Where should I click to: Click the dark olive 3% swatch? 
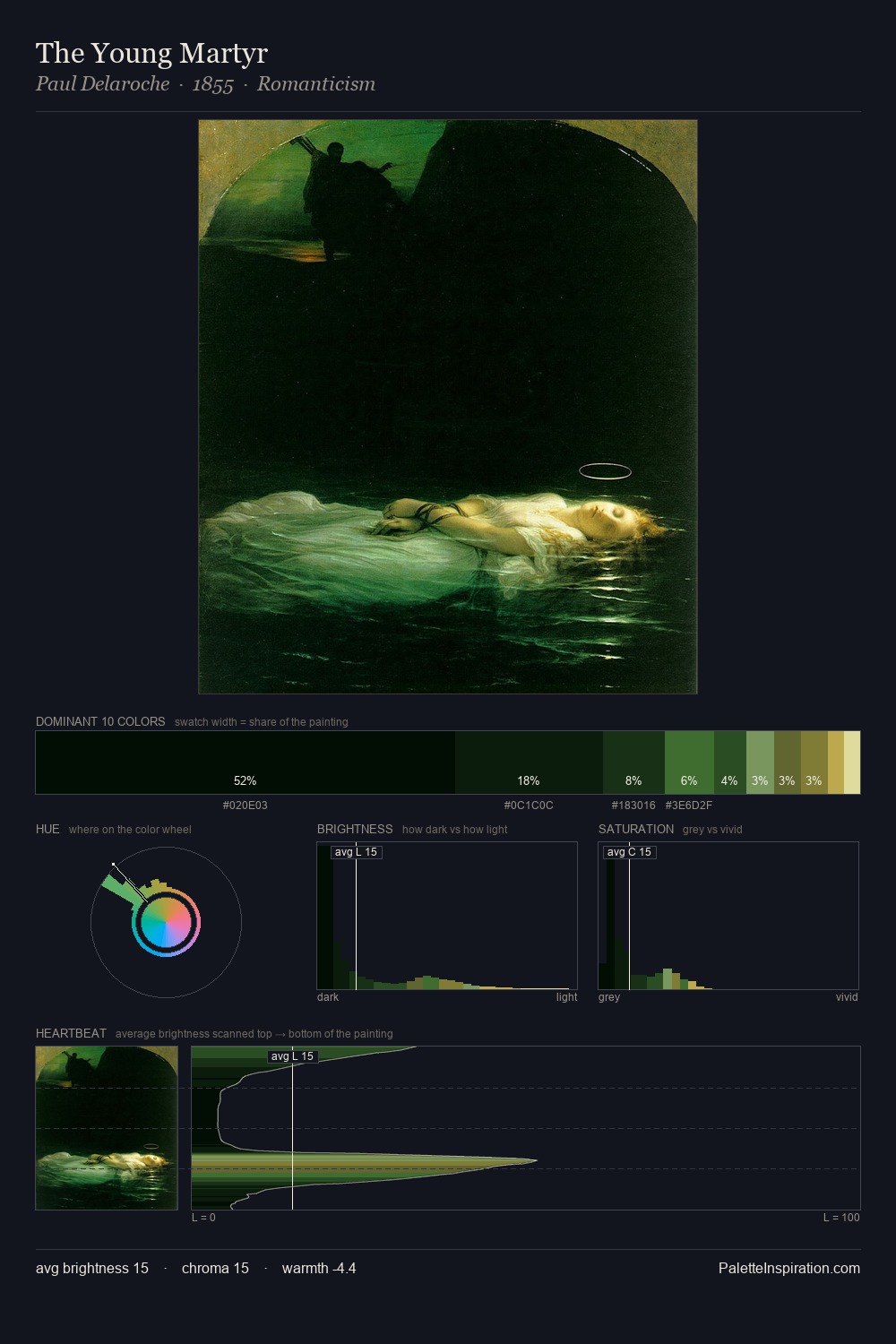tap(787, 762)
